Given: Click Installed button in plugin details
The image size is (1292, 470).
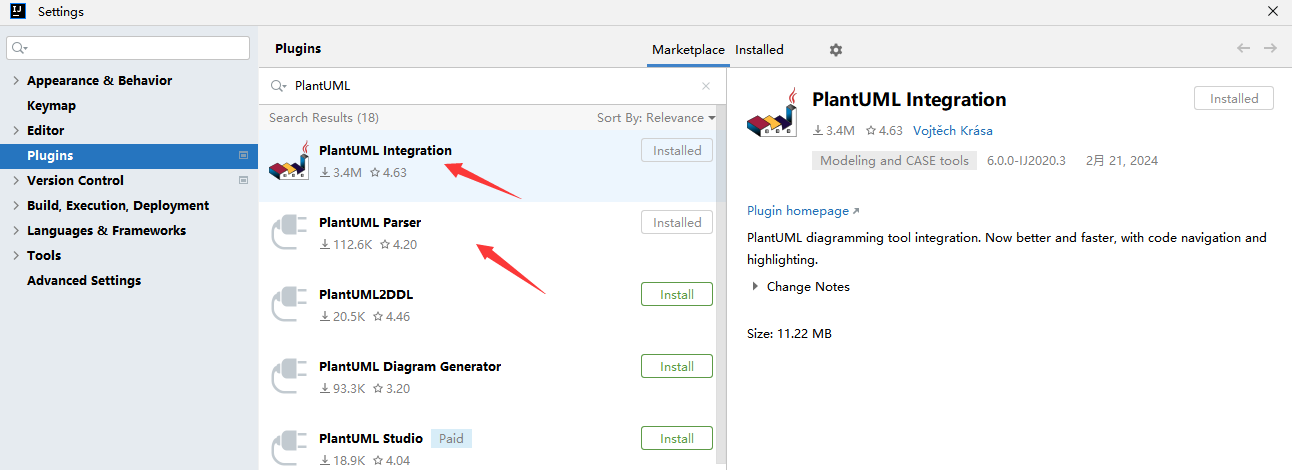Looking at the screenshot, I should click(x=1234, y=98).
